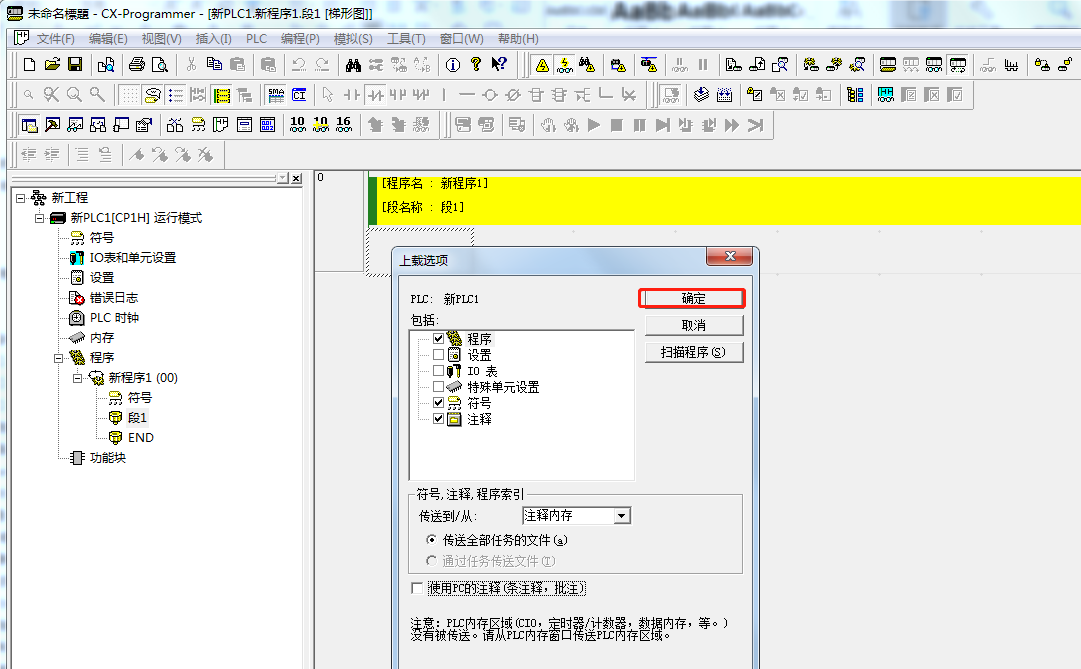Collapse the 新工程 tree root
Viewport: 1081px width, 669px height.
pyautogui.click(x=21, y=198)
